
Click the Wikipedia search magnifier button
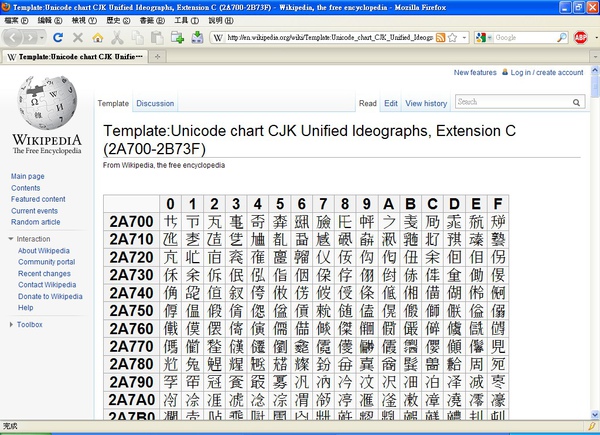(x=576, y=102)
